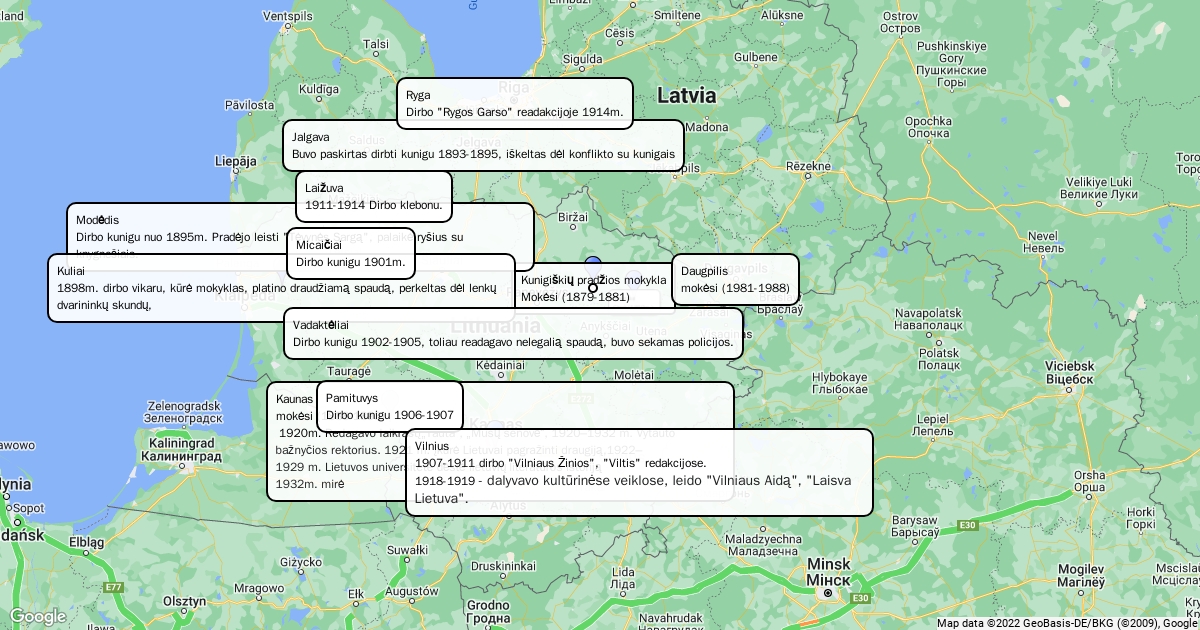
Task: Click the Pushkinskiye Gory label
Action: [951, 65]
